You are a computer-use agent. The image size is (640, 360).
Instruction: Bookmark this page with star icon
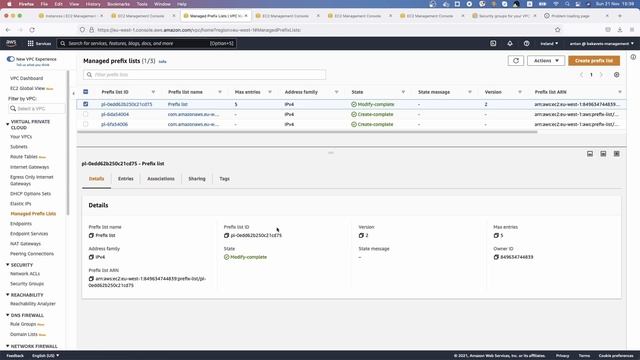pyautogui.click(x=558, y=30)
